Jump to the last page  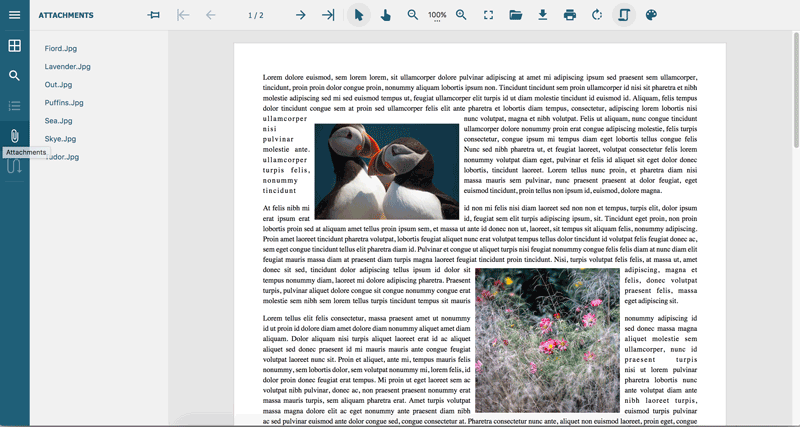click(328, 15)
